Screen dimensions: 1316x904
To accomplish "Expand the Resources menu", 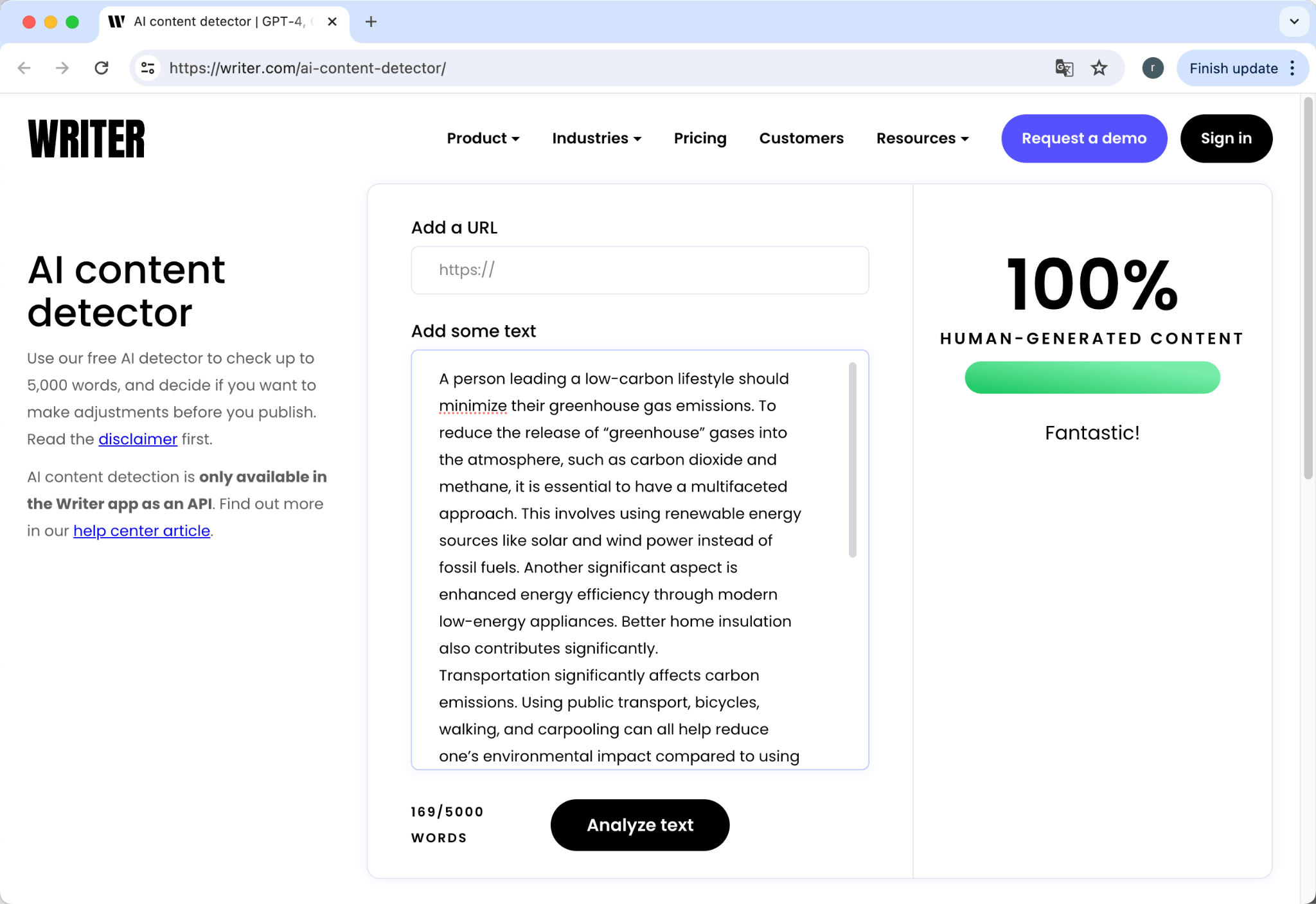I will tap(923, 138).
